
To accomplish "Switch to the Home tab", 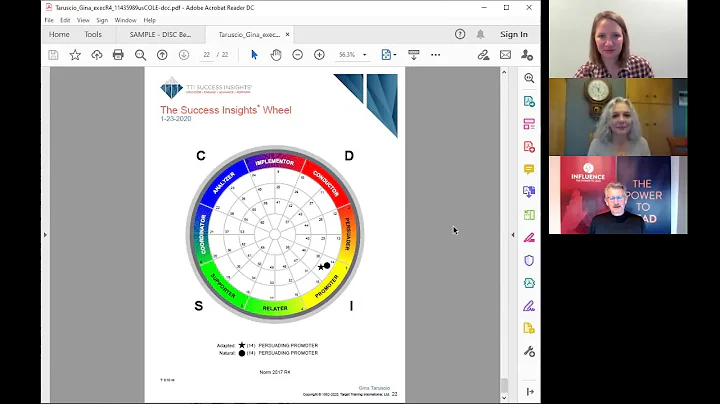I will (59, 34).
